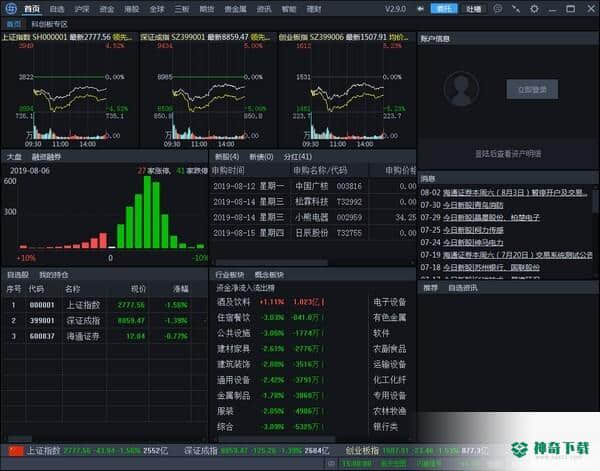Sort watchlist by 现价 column header
This screenshot has height=471, width=600.
(x=138, y=289)
